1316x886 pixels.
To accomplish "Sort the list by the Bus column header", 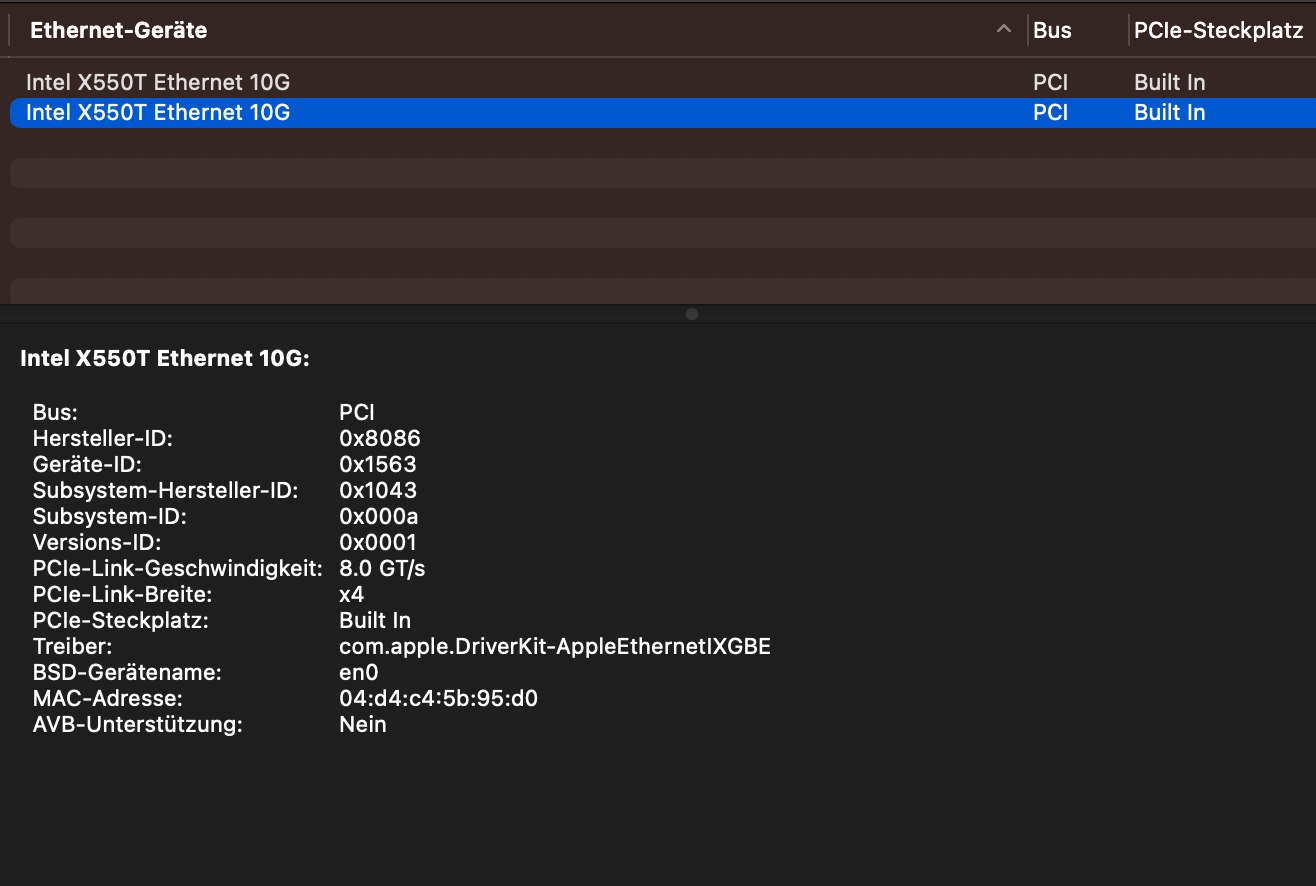I will click(1052, 30).
